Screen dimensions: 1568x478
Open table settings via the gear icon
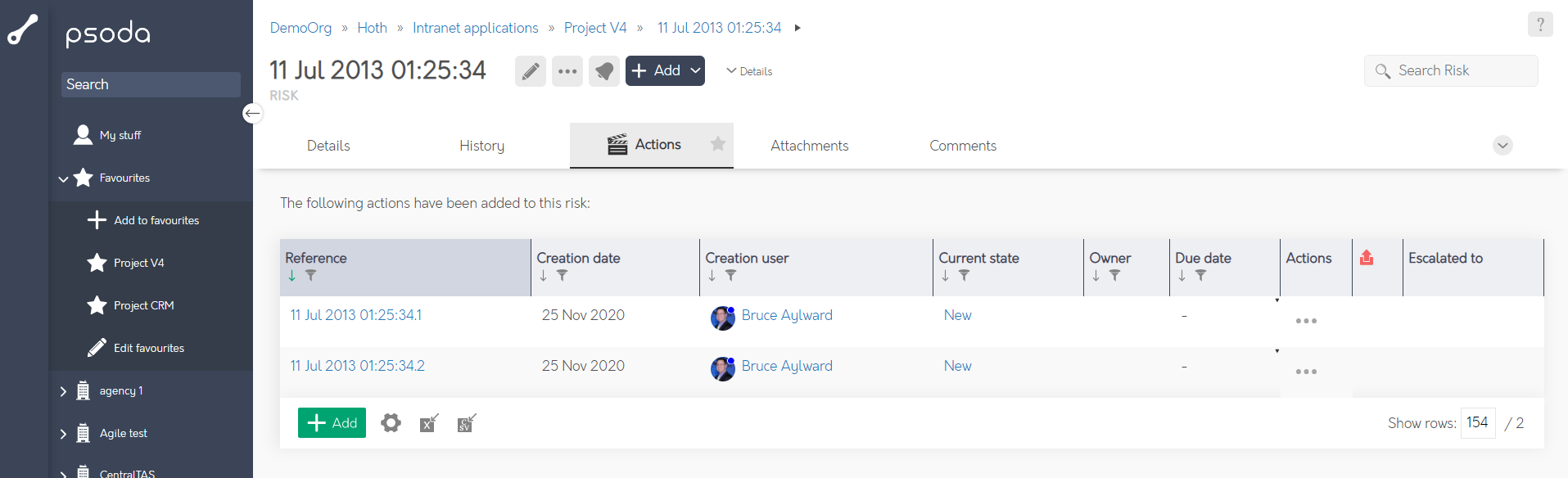click(x=391, y=423)
